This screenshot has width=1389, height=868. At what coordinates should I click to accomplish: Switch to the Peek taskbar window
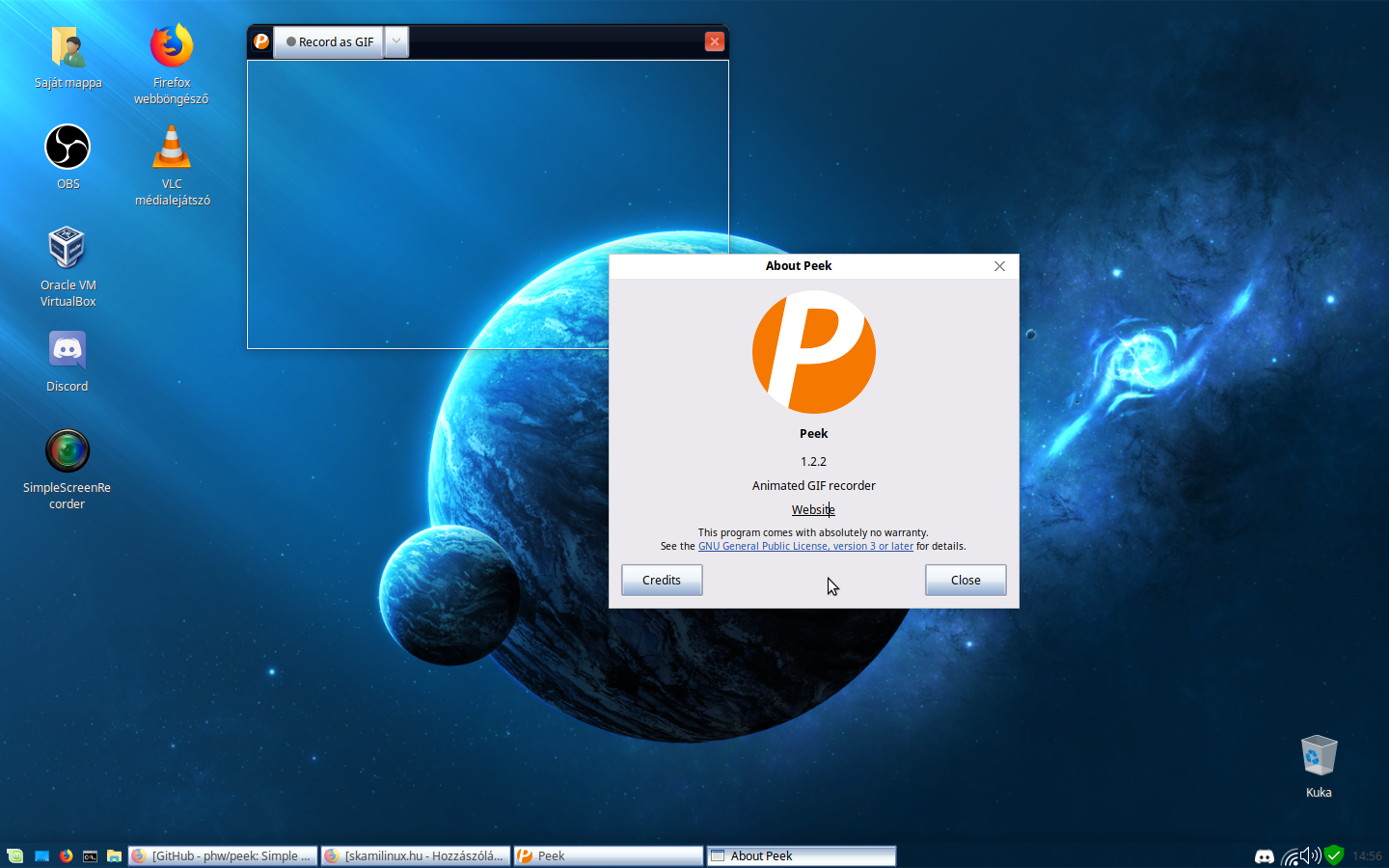pos(609,855)
